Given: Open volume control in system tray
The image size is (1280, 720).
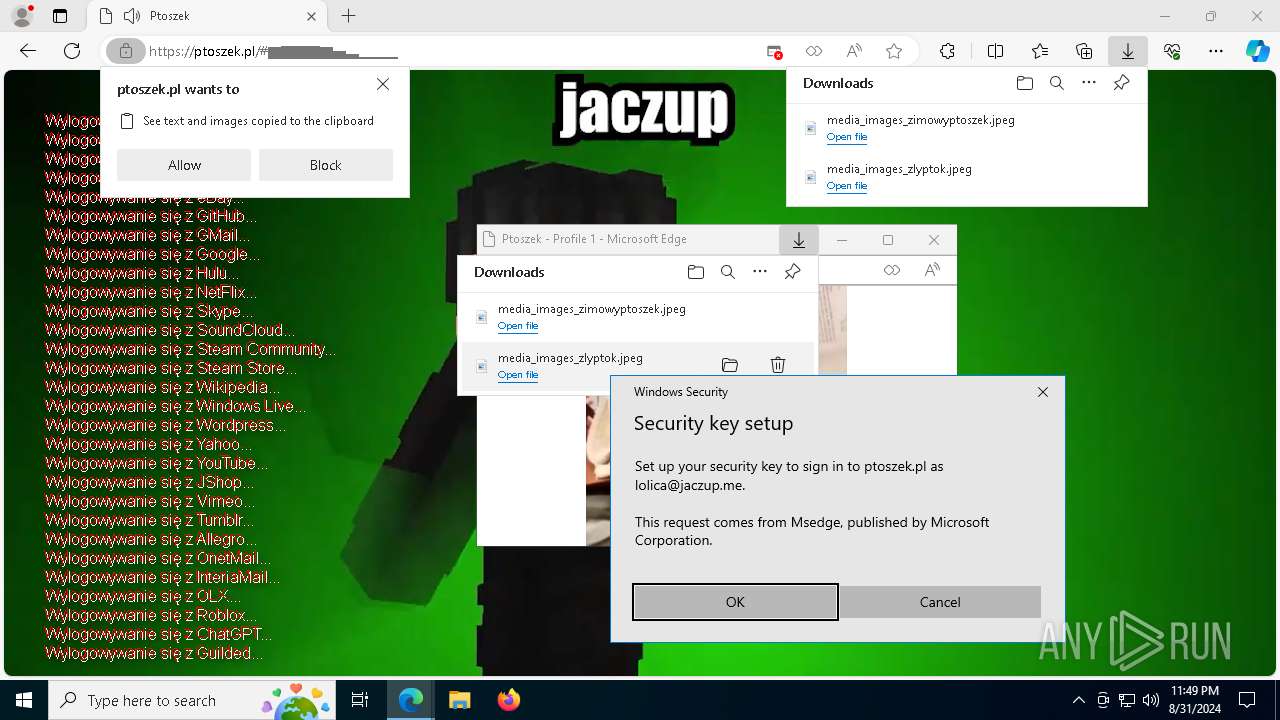Looking at the screenshot, I should pos(1150,700).
